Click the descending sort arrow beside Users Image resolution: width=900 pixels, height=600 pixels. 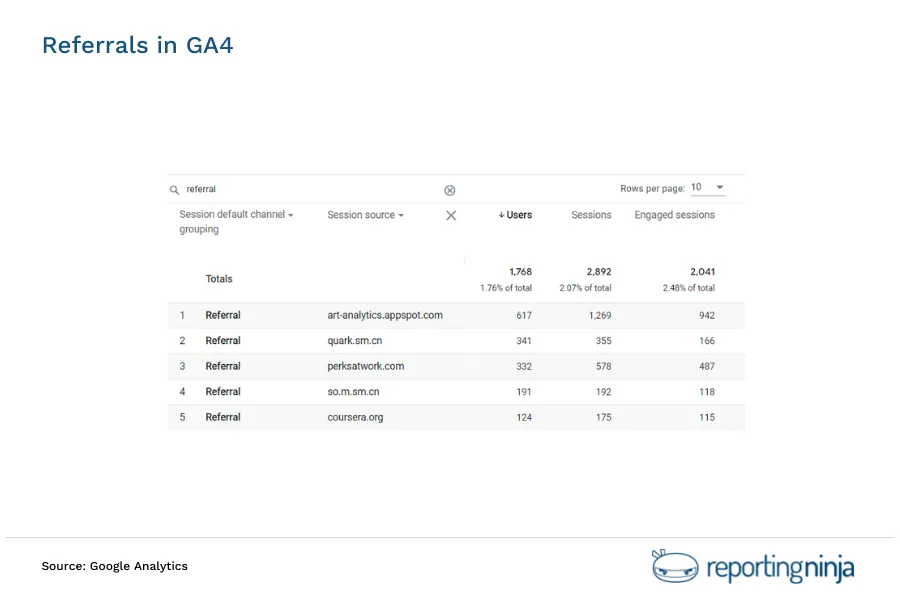pyautogui.click(x=501, y=215)
